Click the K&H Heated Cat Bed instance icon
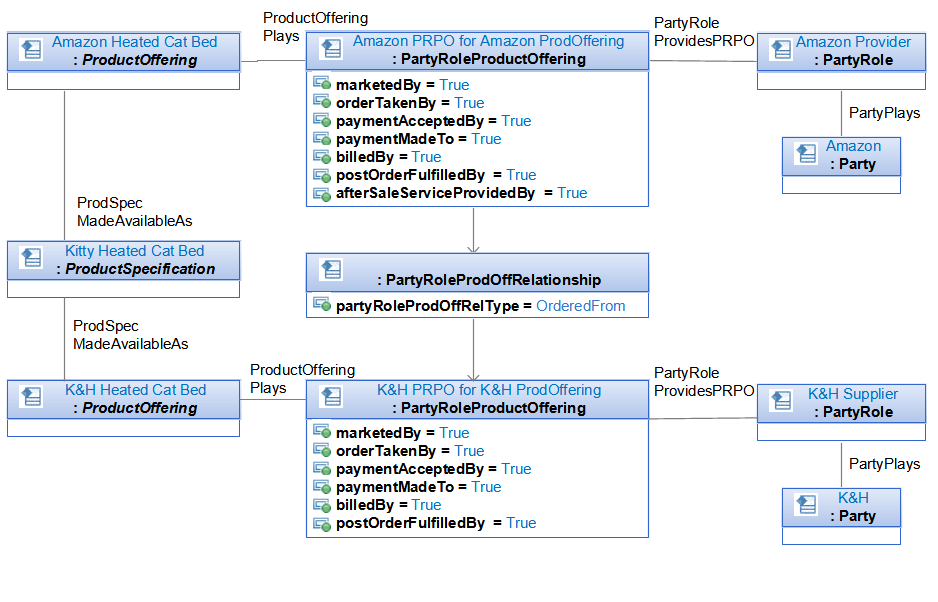Viewport: 938px width, 602px height. [31, 397]
